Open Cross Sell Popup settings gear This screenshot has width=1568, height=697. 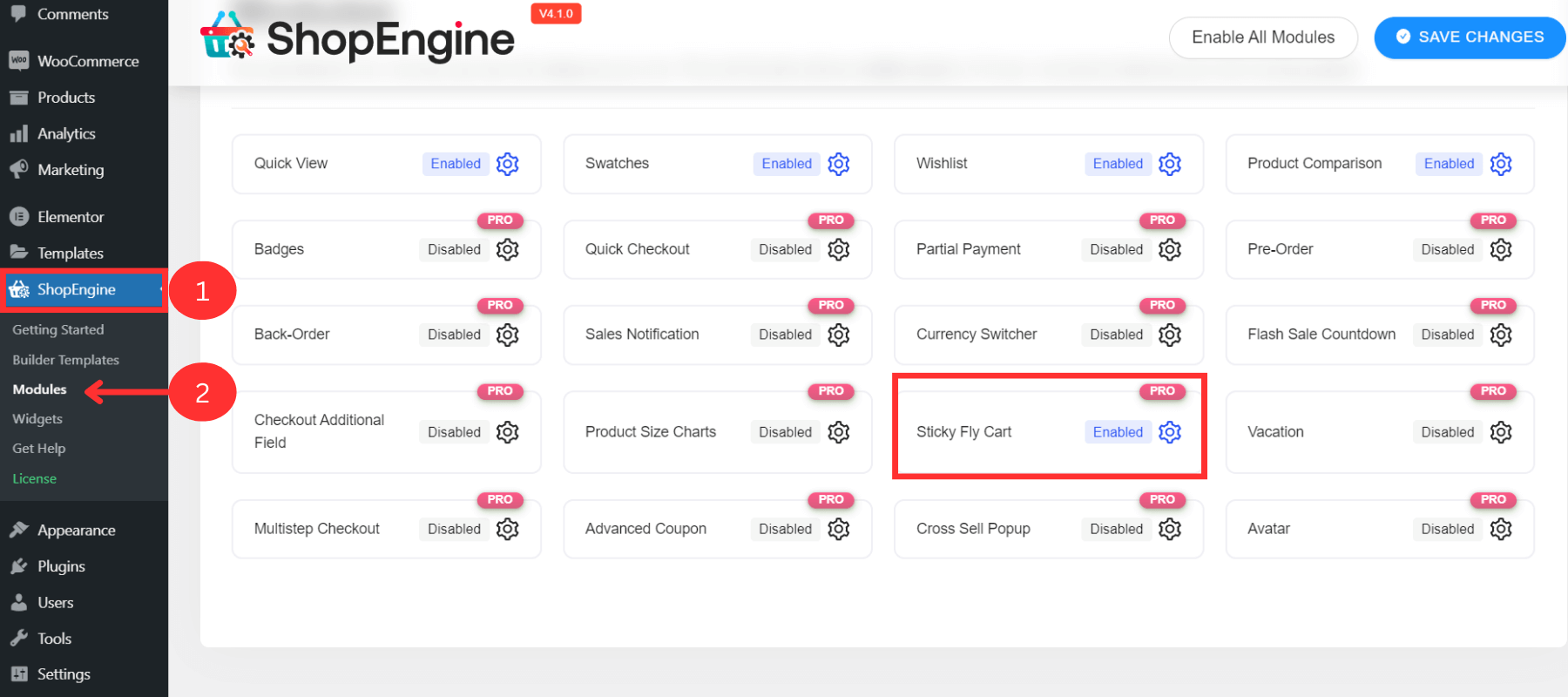coord(1170,529)
